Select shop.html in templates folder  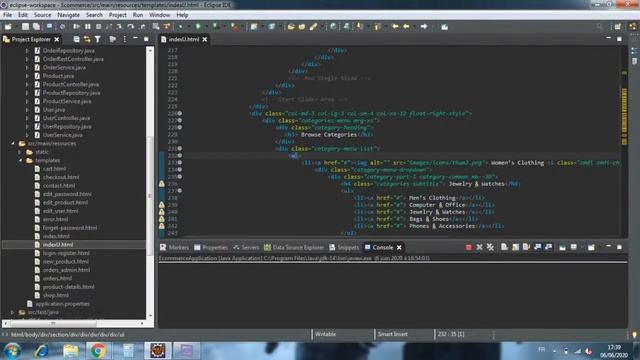point(56,295)
